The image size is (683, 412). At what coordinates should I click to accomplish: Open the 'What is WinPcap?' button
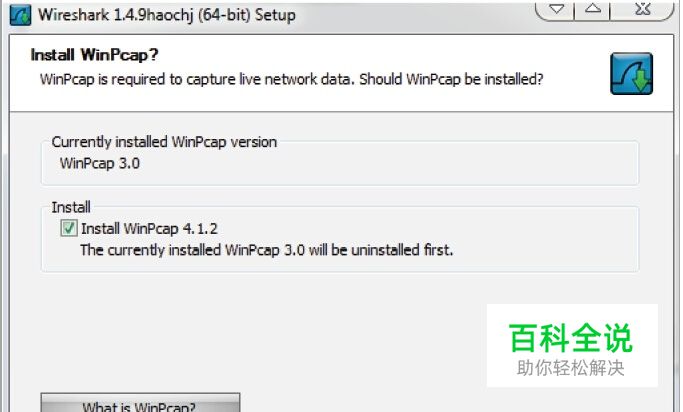click(x=140, y=404)
